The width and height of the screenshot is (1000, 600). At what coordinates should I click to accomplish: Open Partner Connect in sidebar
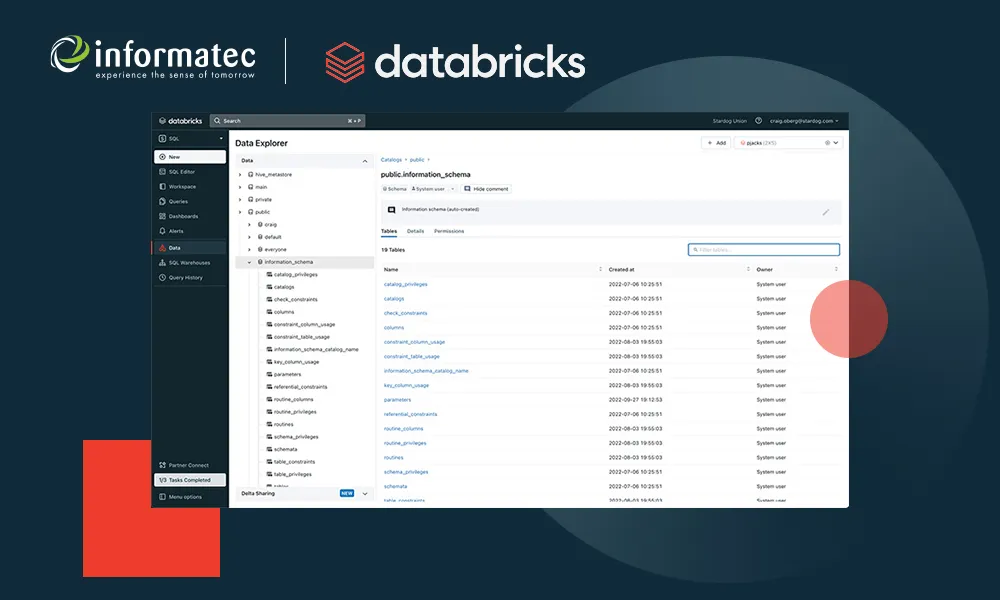(x=184, y=465)
